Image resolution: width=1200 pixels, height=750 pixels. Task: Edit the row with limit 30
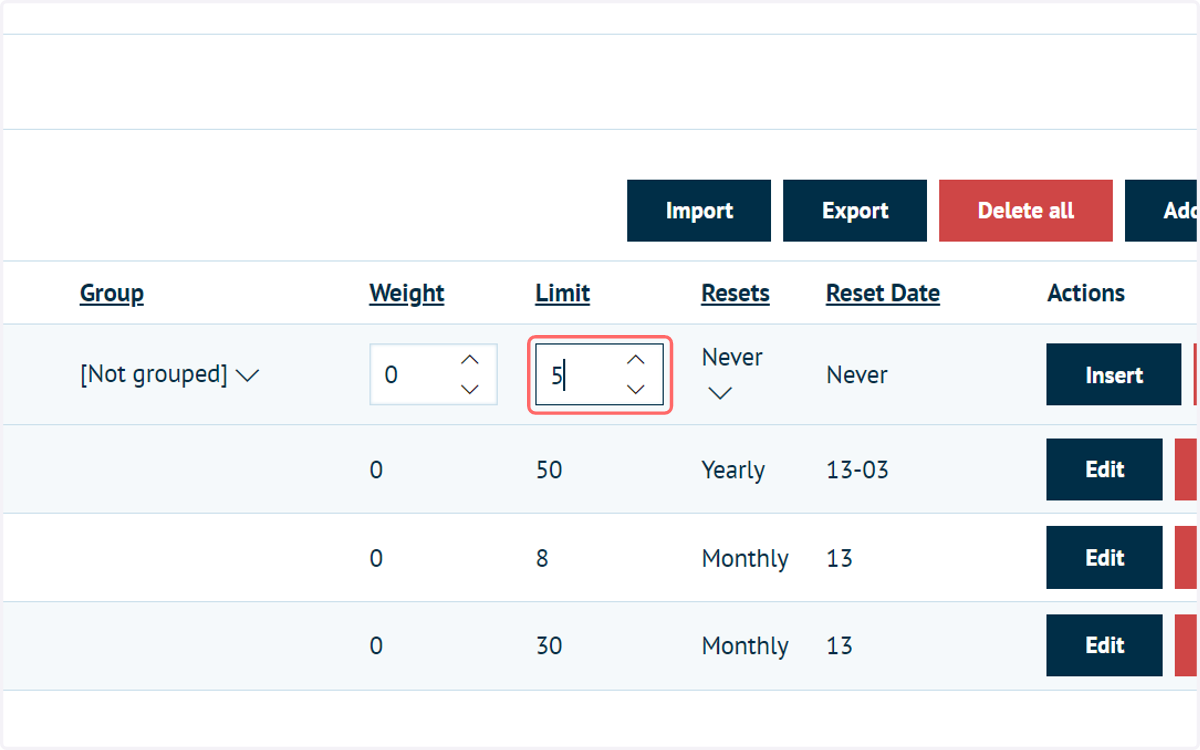[x=1105, y=646]
